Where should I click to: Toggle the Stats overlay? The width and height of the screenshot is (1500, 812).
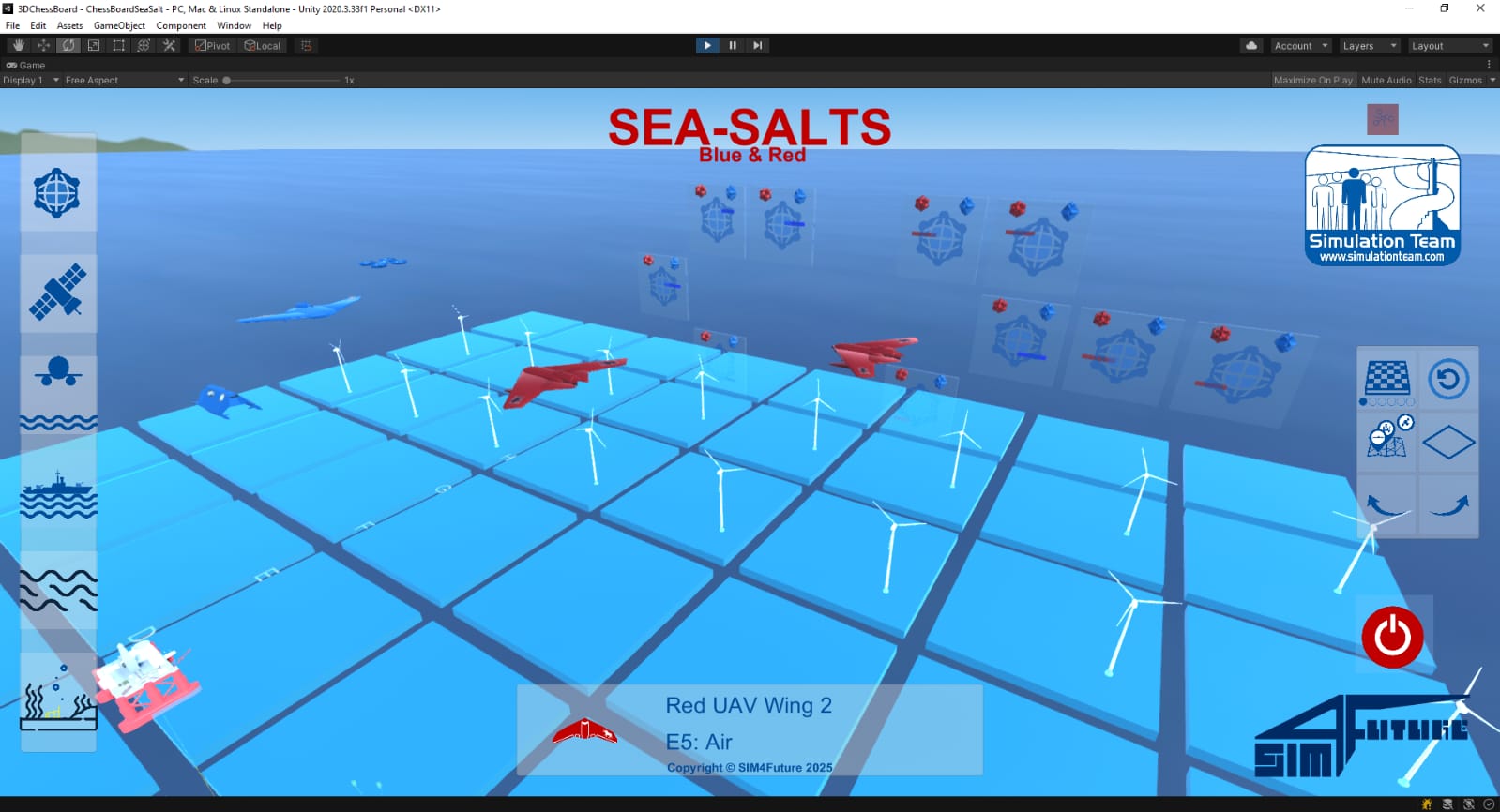tap(1429, 81)
